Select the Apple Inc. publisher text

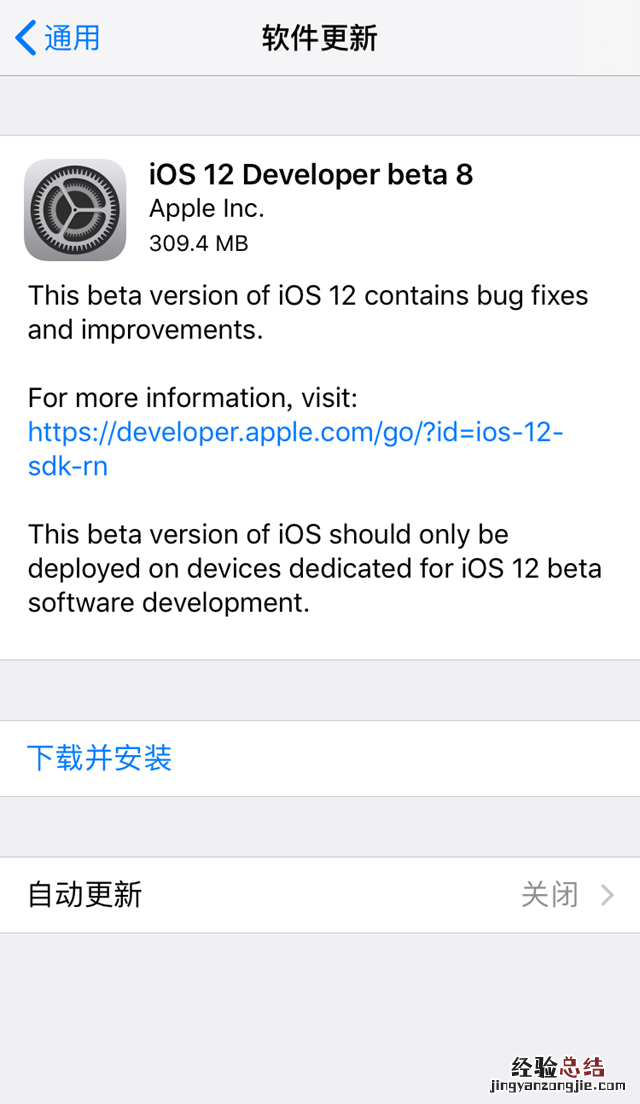pos(206,209)
